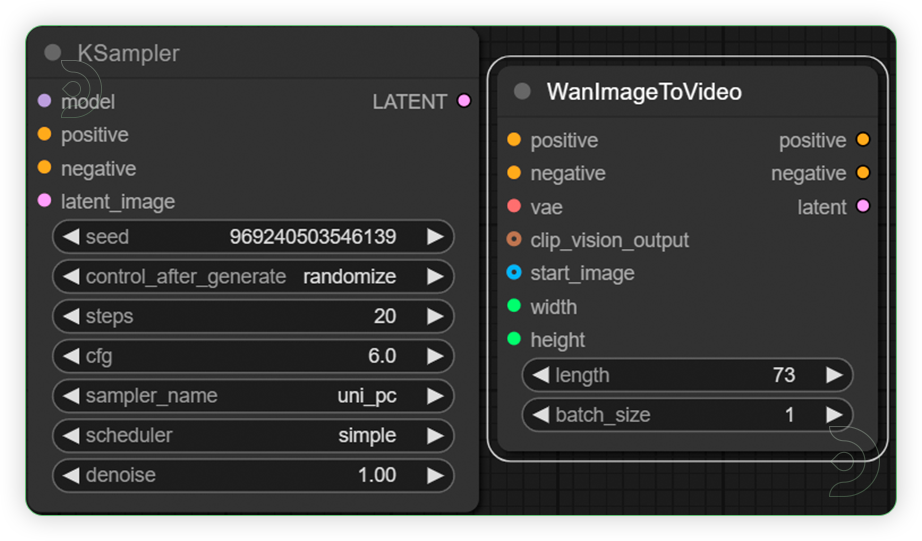Click WanImageToVideo positive input socket
The image size is (922, 541).
[x=514, y=139]
